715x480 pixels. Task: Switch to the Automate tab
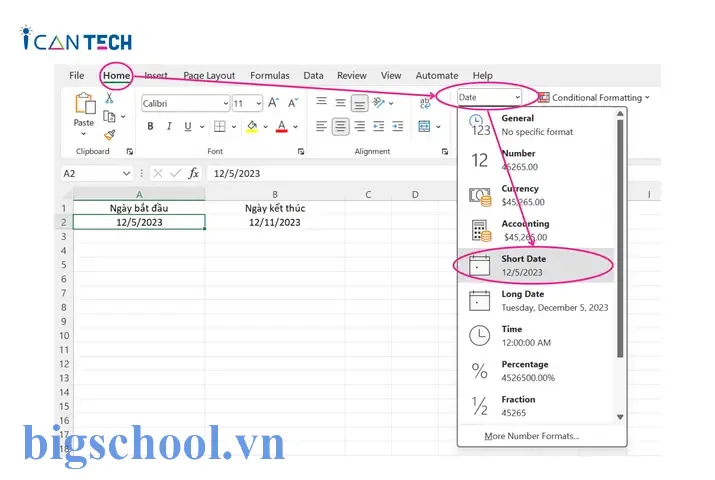pyautogui.click(x=436, y=75)
